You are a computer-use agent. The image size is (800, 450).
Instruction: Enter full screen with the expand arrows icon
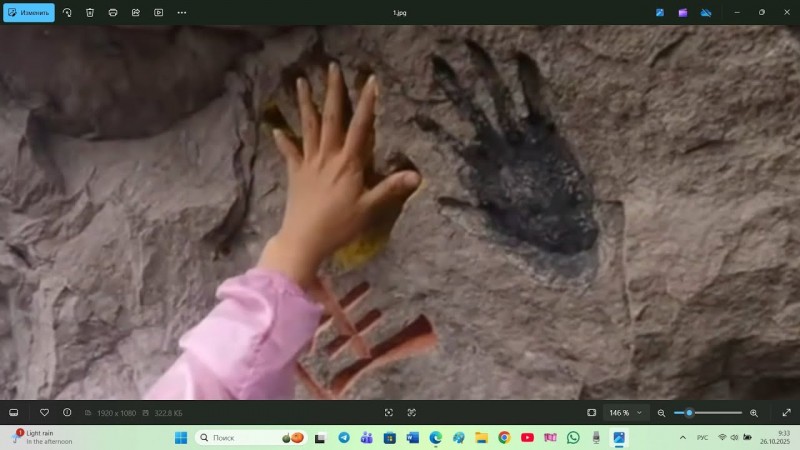786,412
